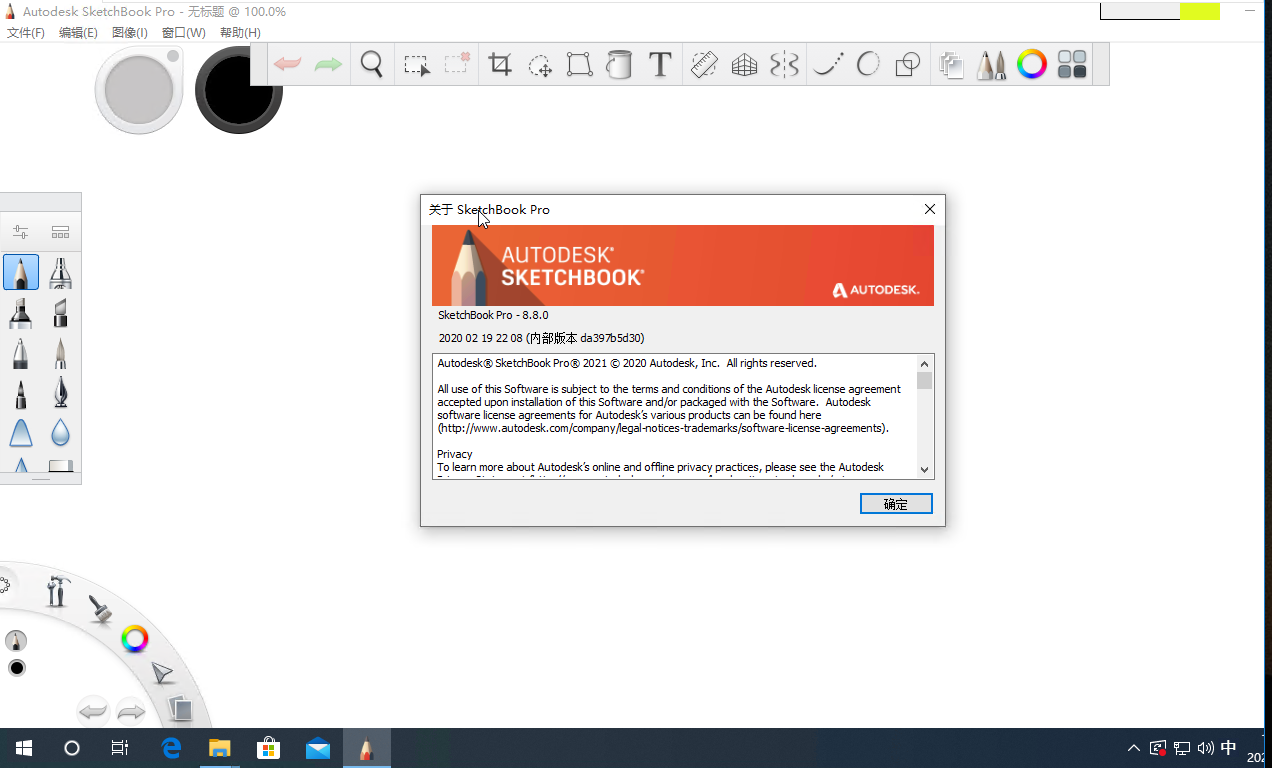Open the Copic Color Library grid
Viewport: 1272px width, 768px height.
(1072, 65)
